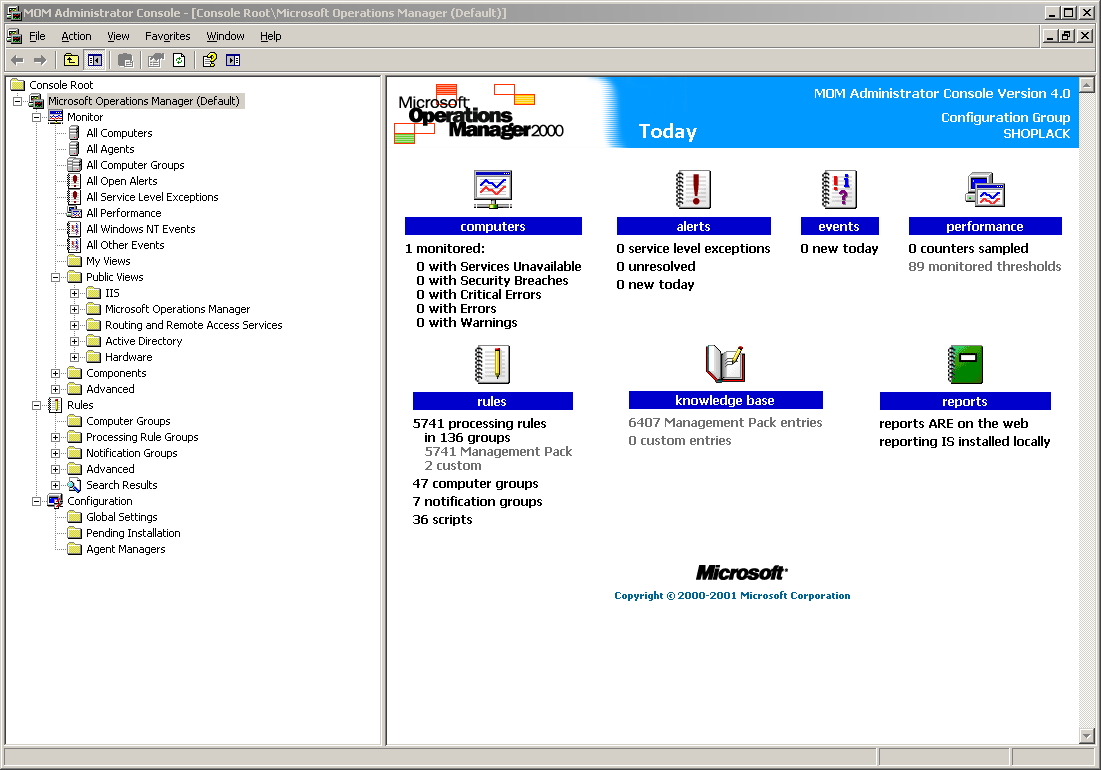
Task: Click the All Computers server icon
Action: click(x=74, y=133)
